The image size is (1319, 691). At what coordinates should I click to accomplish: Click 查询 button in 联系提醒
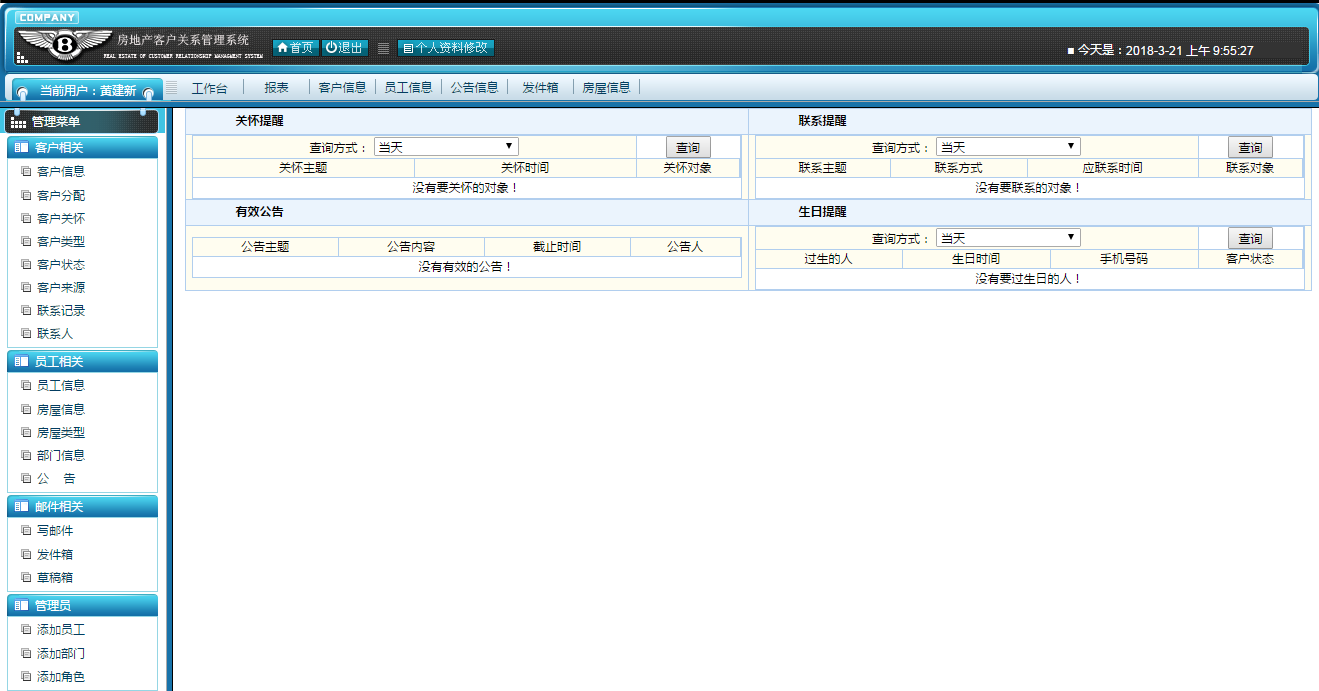(1250, 148)
